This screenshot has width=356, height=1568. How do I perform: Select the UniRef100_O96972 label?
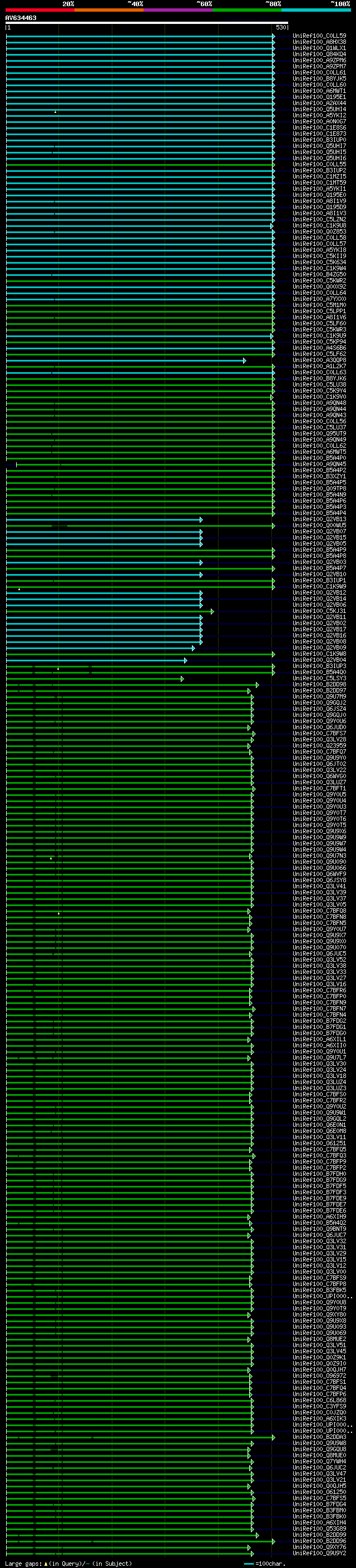(319, 1375)
